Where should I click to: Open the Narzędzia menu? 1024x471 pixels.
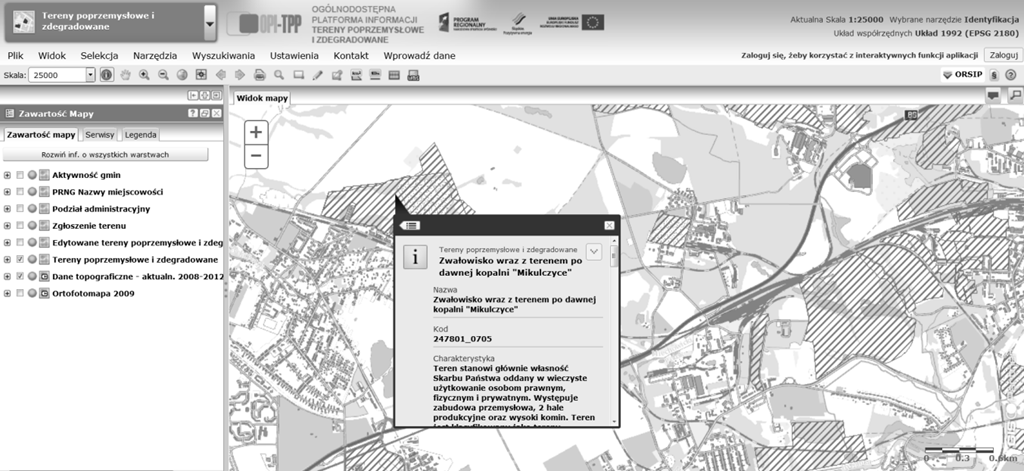(x=155, y=56)
